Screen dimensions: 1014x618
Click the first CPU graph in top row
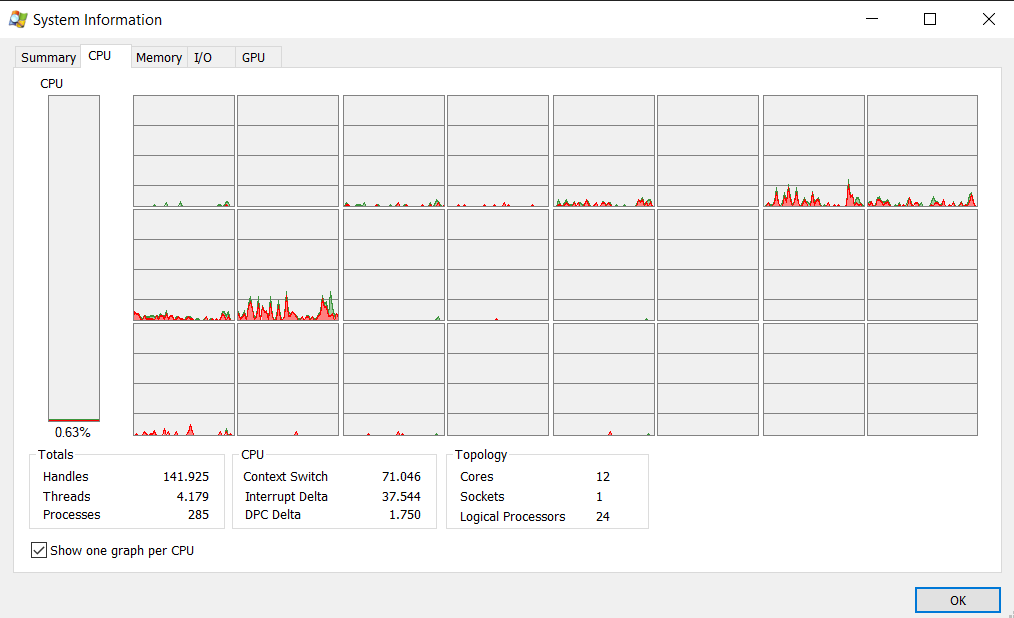point(184,151)
